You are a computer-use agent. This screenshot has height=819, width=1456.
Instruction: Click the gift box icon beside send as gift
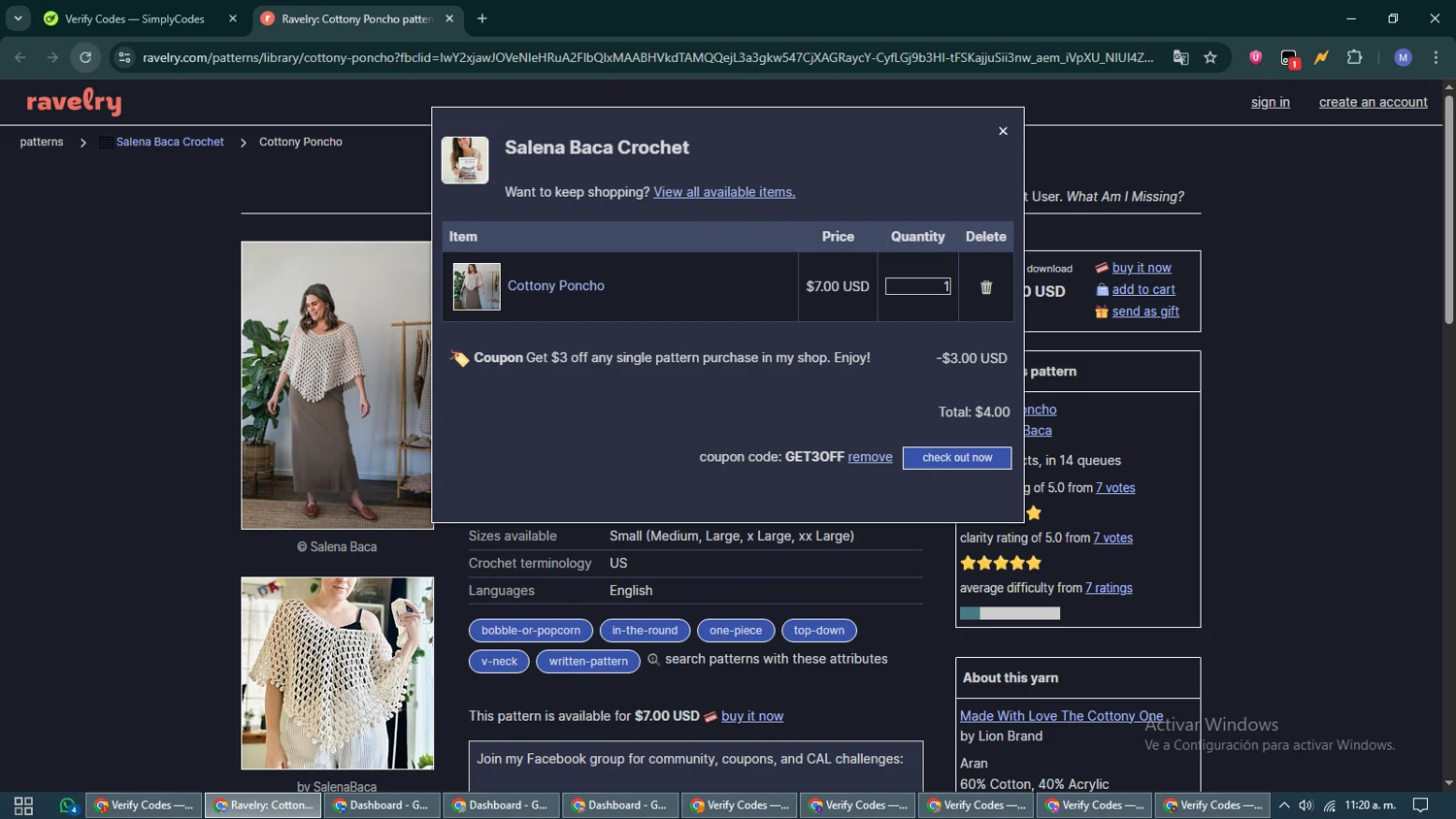point(1102,311)
